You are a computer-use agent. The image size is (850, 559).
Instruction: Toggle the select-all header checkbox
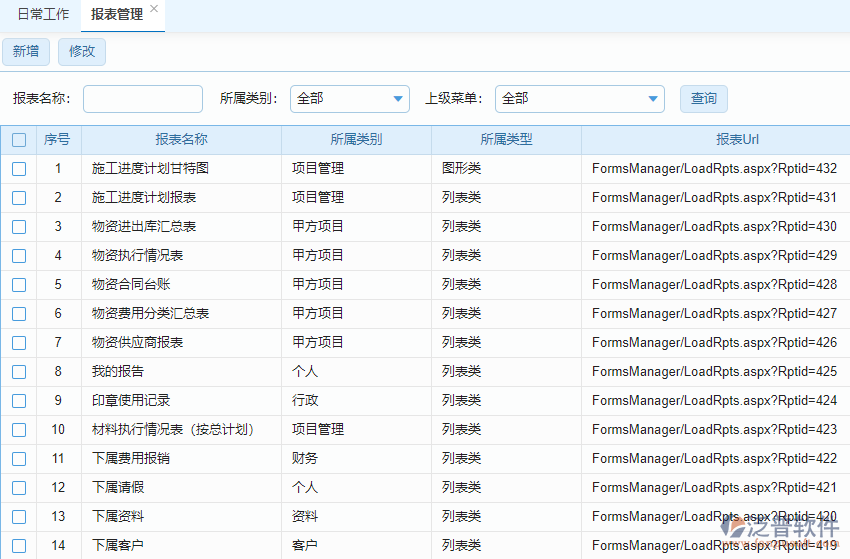pyautogui.click(x=19, y=140)
